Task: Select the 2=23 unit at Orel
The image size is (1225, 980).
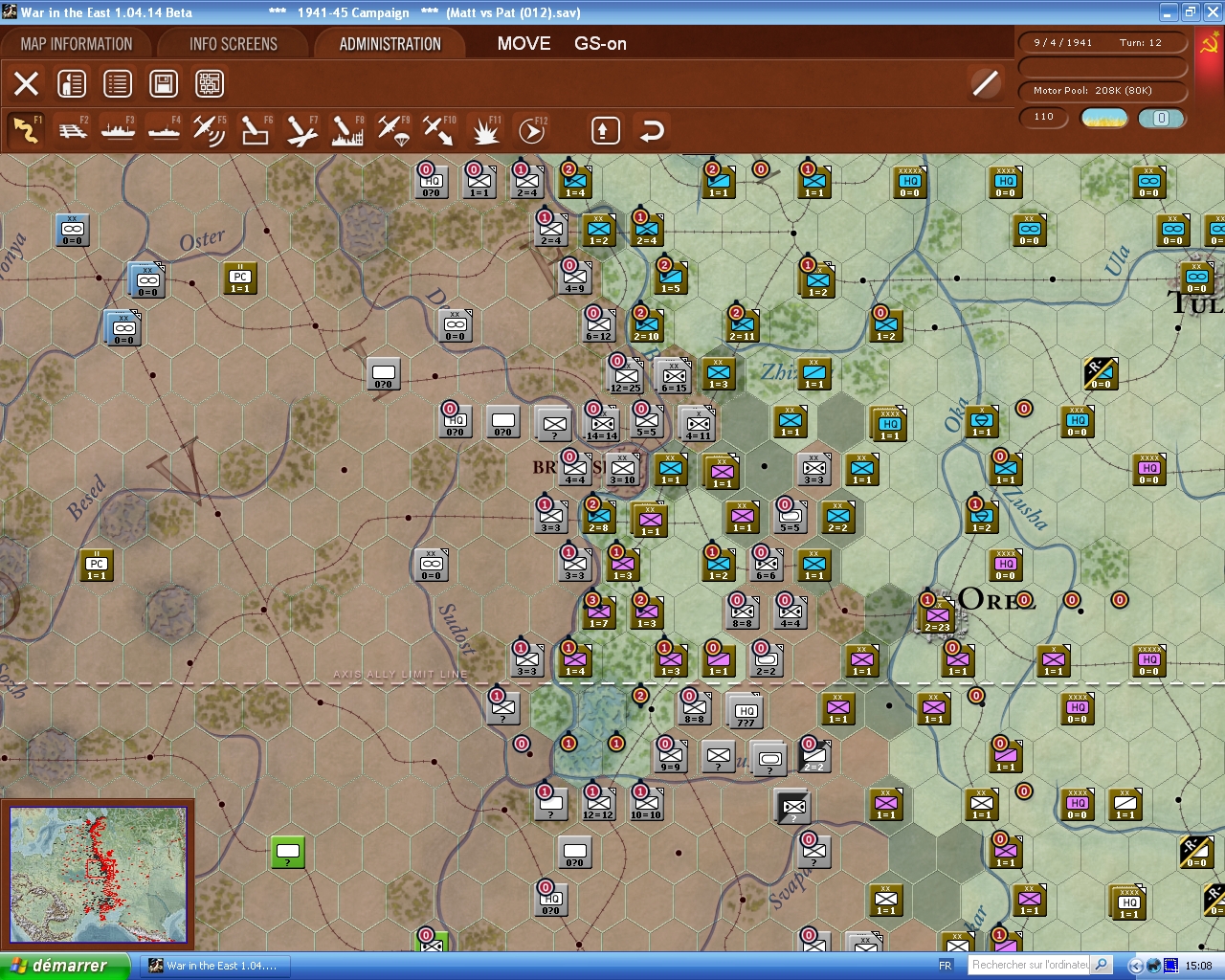Action: pyautogui.click(x=937, y=616)
